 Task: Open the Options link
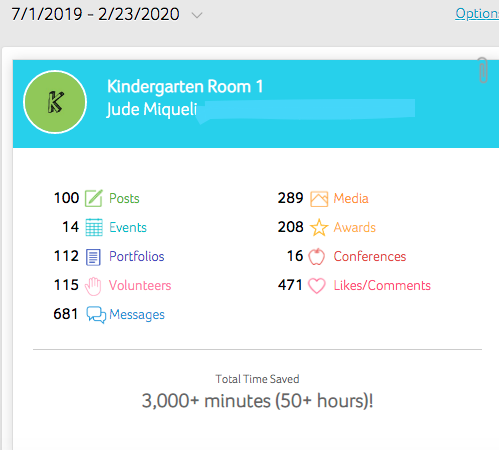477,14
